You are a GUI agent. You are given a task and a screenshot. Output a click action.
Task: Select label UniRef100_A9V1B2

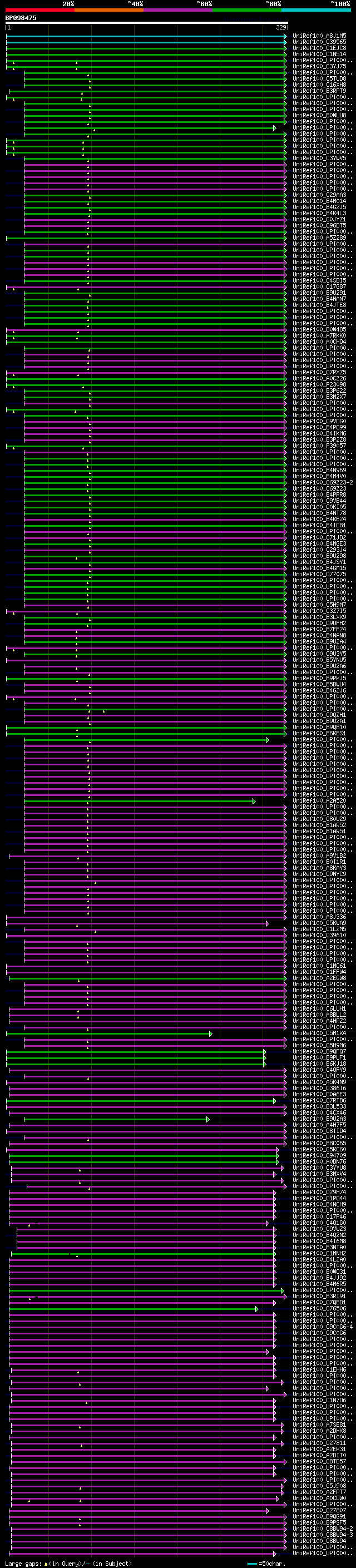click(x=319, y=856)
